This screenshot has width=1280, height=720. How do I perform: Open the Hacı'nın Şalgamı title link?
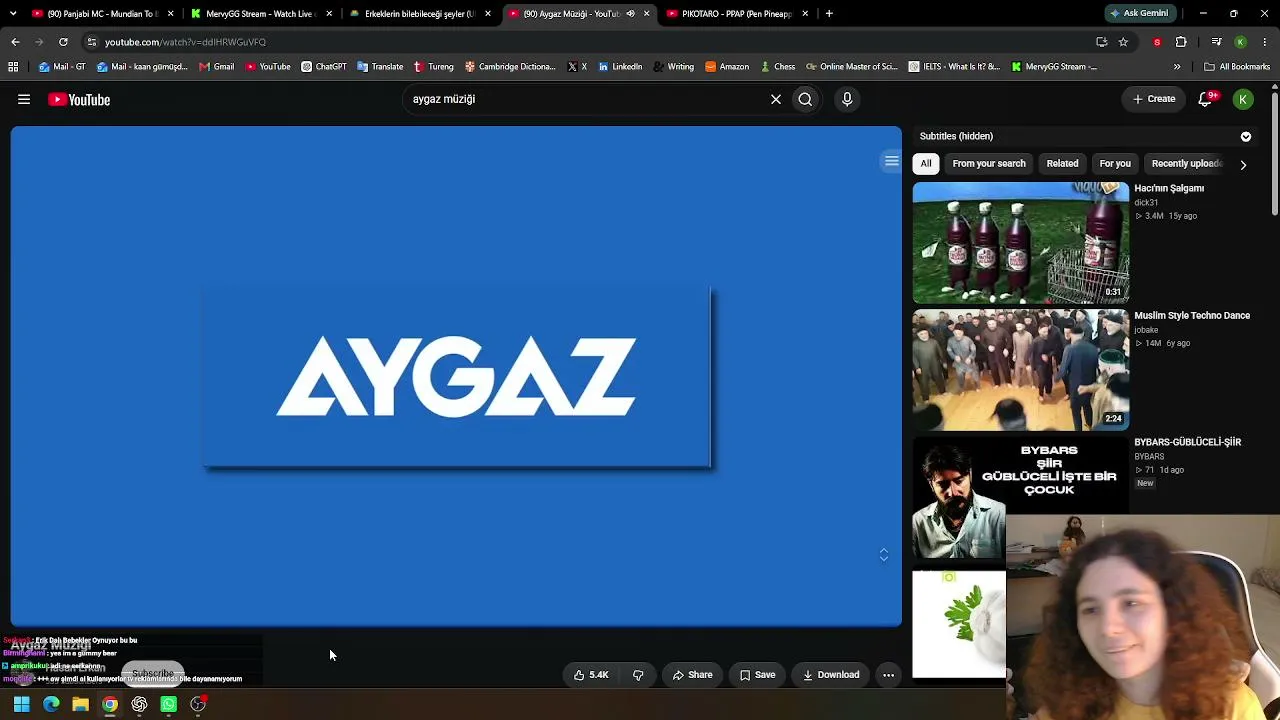pos(1169,188)
